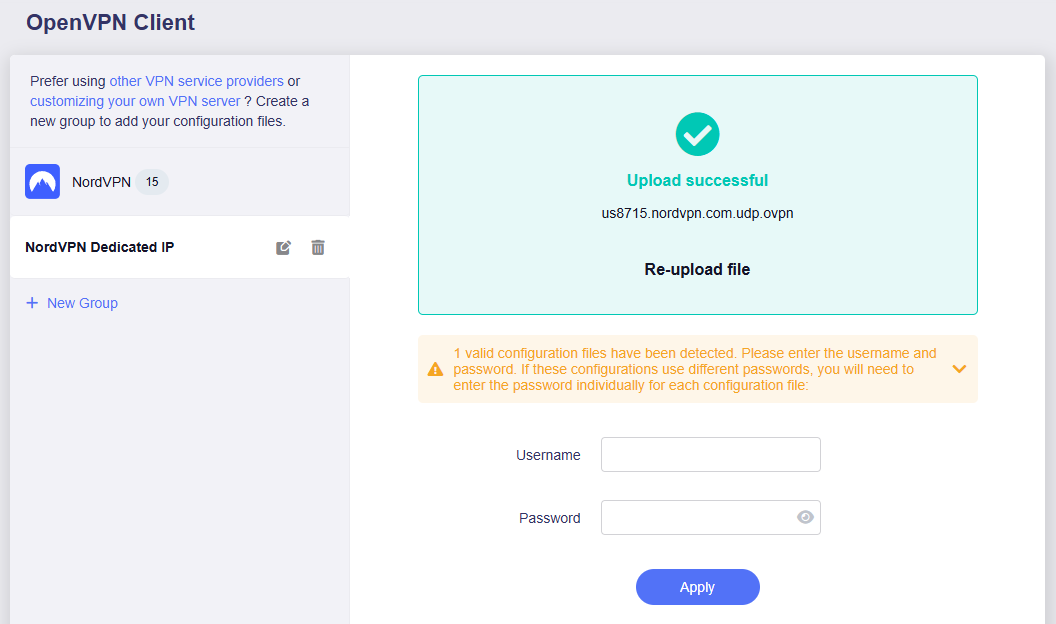The height and width of the screenshot is (624, 1056).
Task: Click the valid configuration files warning message
Action: pyautogui.click(x=695, y=369)
